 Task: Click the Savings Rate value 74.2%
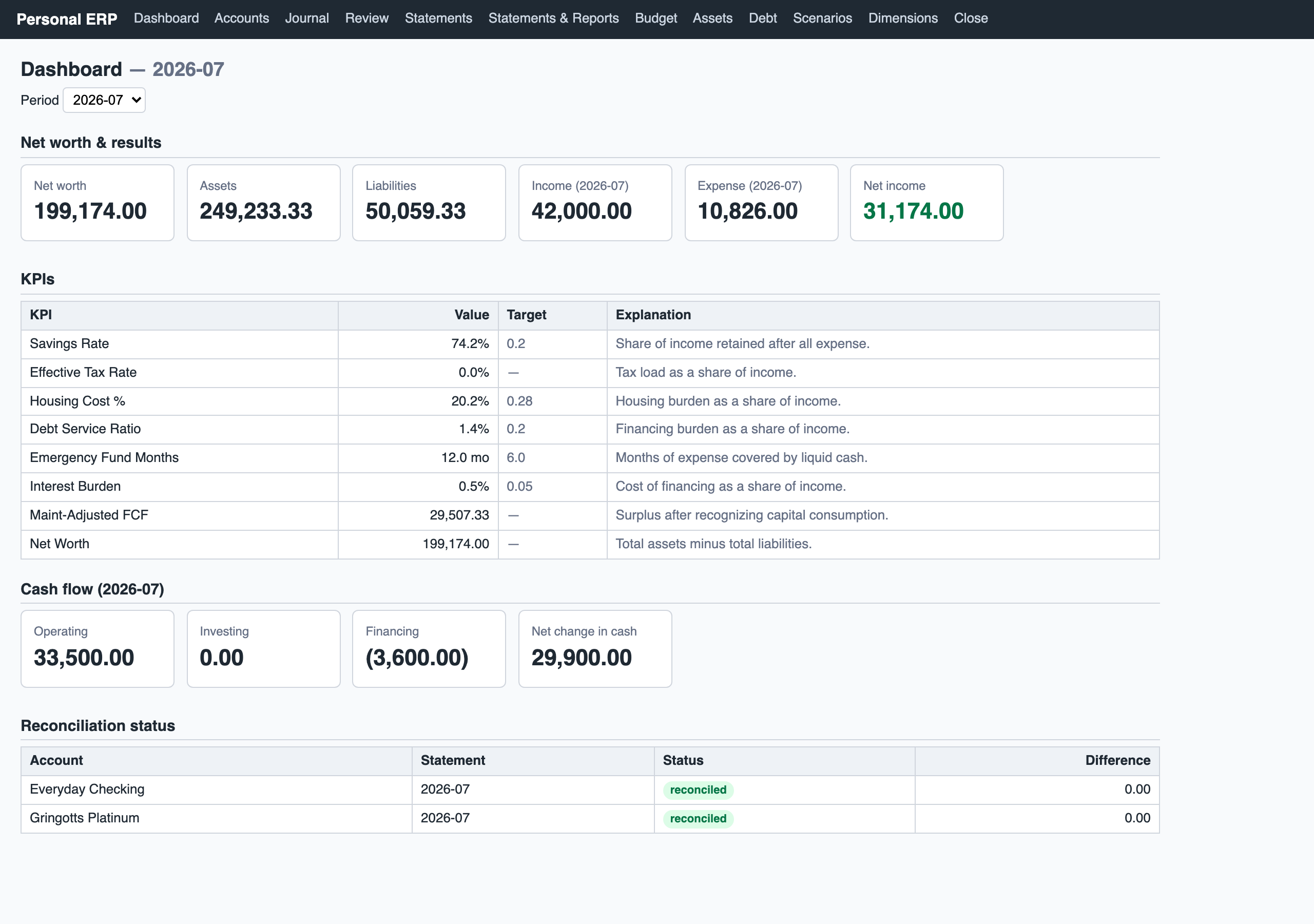point(470,344)
